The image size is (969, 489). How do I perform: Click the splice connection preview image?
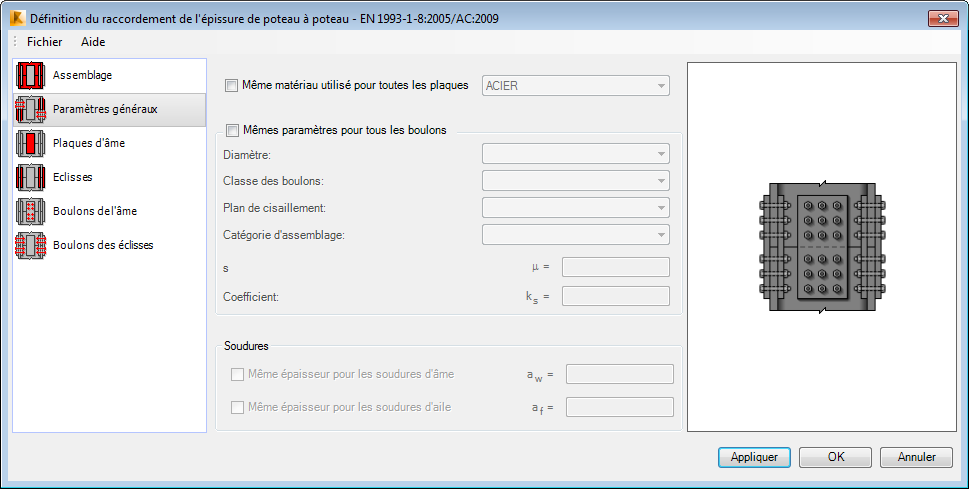point(822,246)
